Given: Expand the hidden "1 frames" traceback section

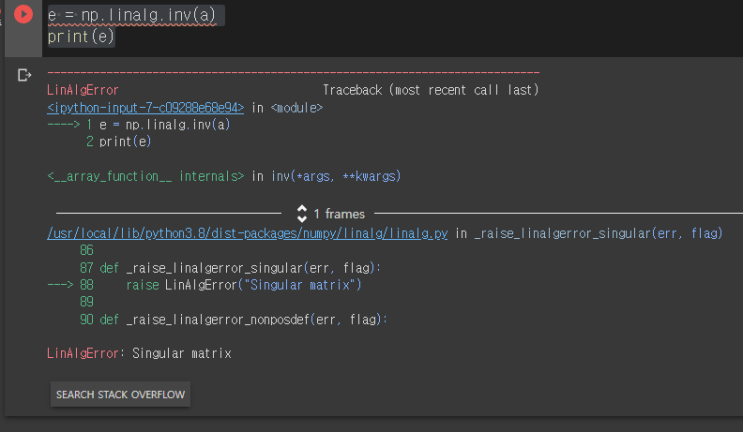Looking at the screenshot, I should 331,213.
